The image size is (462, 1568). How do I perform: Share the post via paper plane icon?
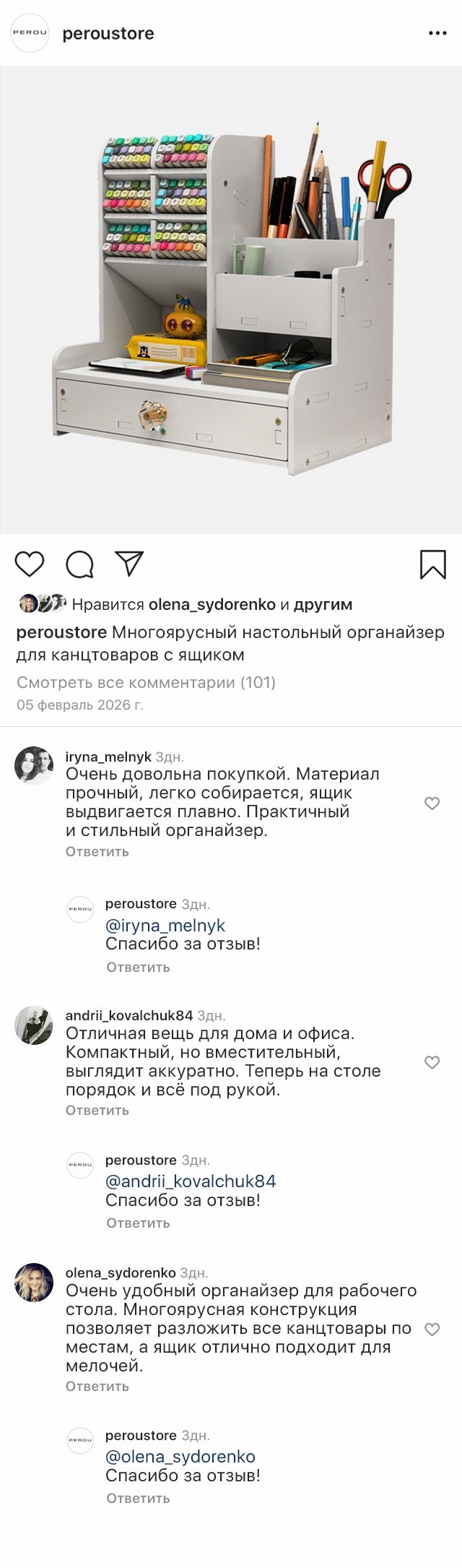point(130,564)
